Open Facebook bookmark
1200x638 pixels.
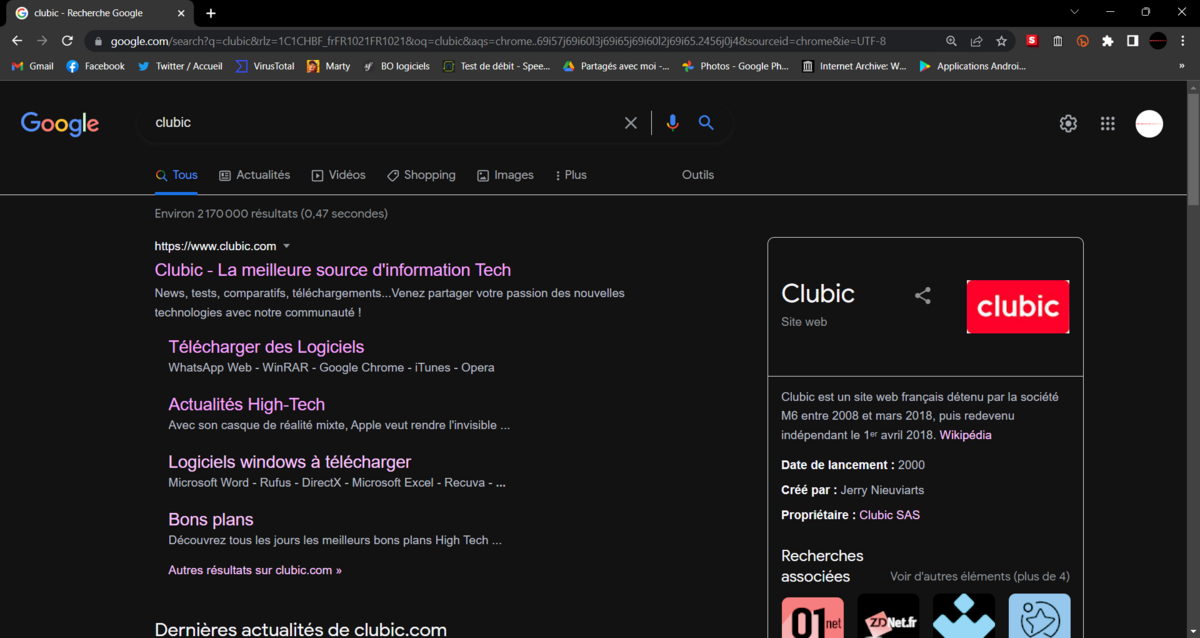point(95,66)
